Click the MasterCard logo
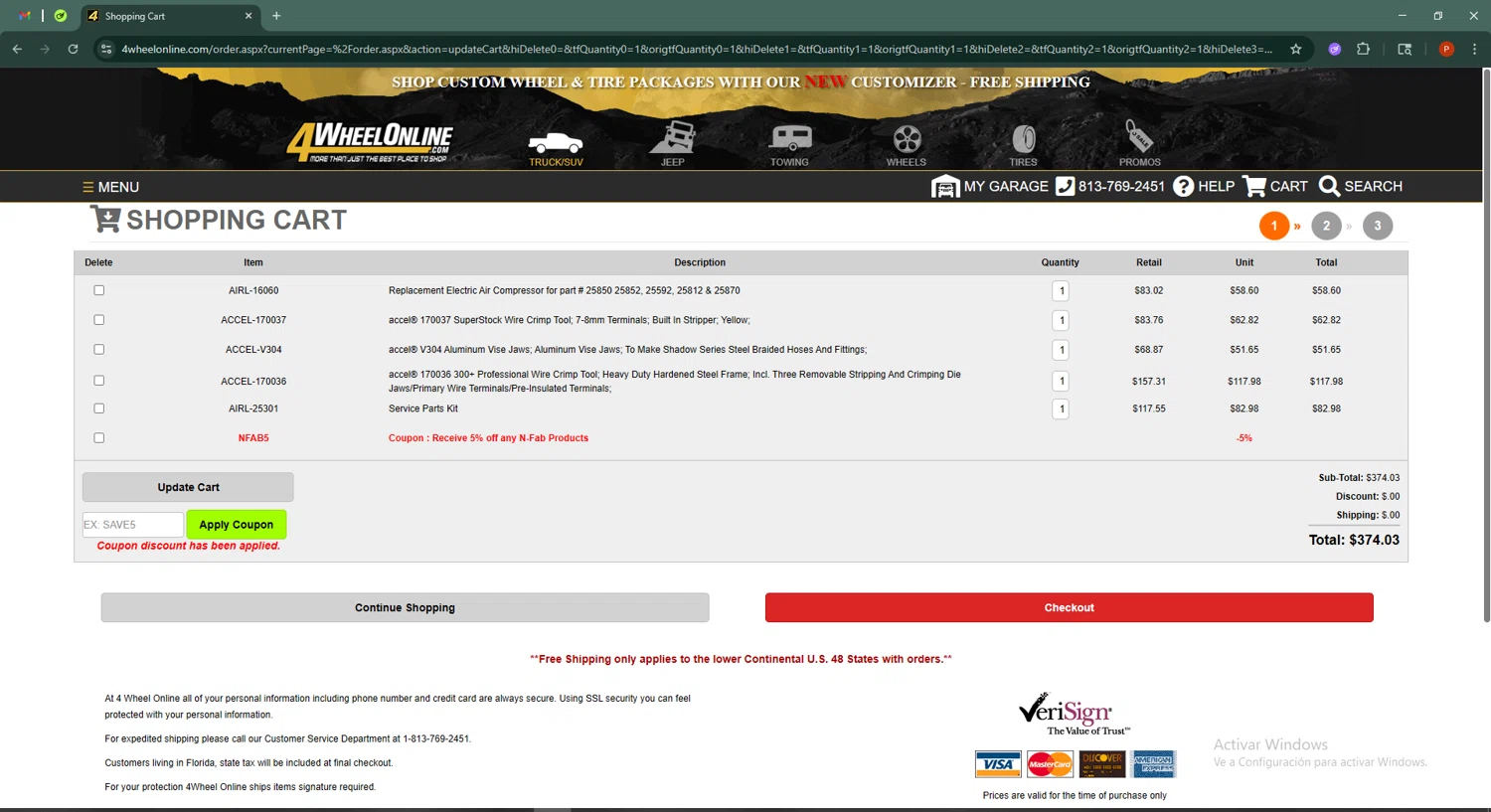 pyautogui.click(x=1050, y=764)
